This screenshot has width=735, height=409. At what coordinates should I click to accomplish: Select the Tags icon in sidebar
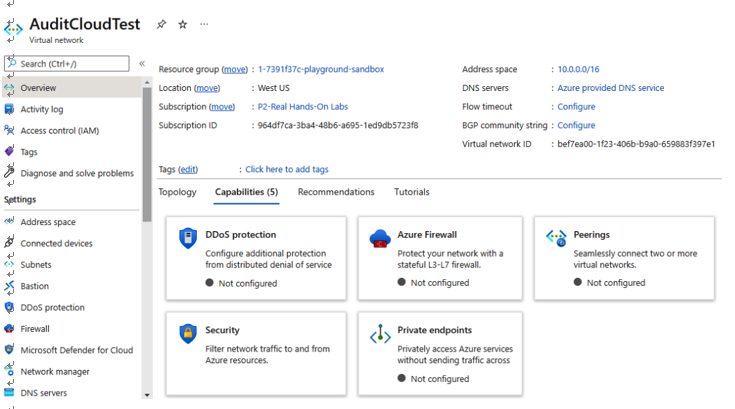[x=9, y=151]
